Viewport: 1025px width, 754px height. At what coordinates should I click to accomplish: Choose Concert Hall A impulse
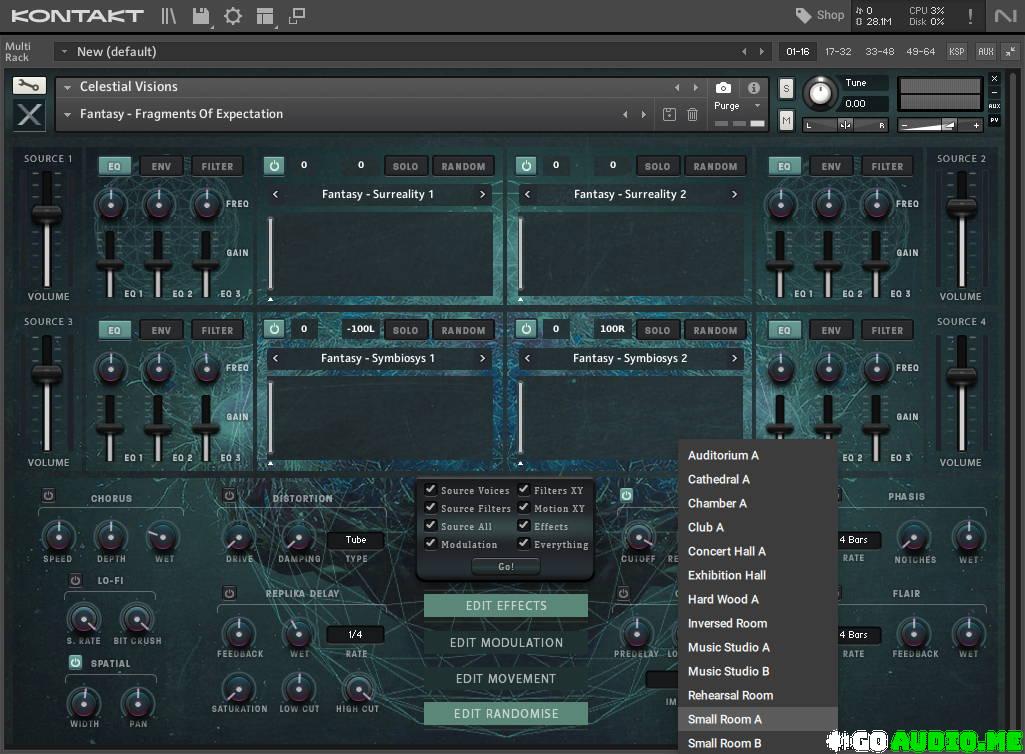pos(758,551)
